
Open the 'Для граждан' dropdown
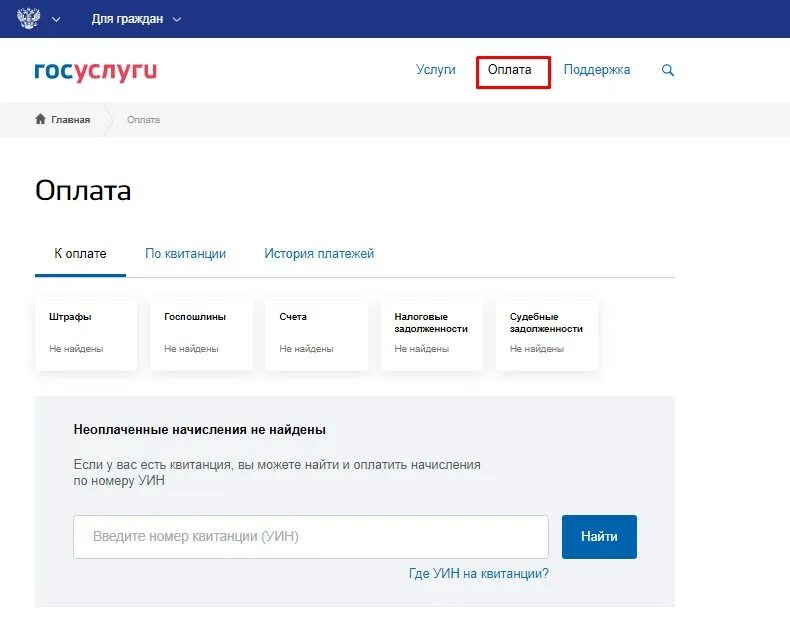tap(136, 19)
